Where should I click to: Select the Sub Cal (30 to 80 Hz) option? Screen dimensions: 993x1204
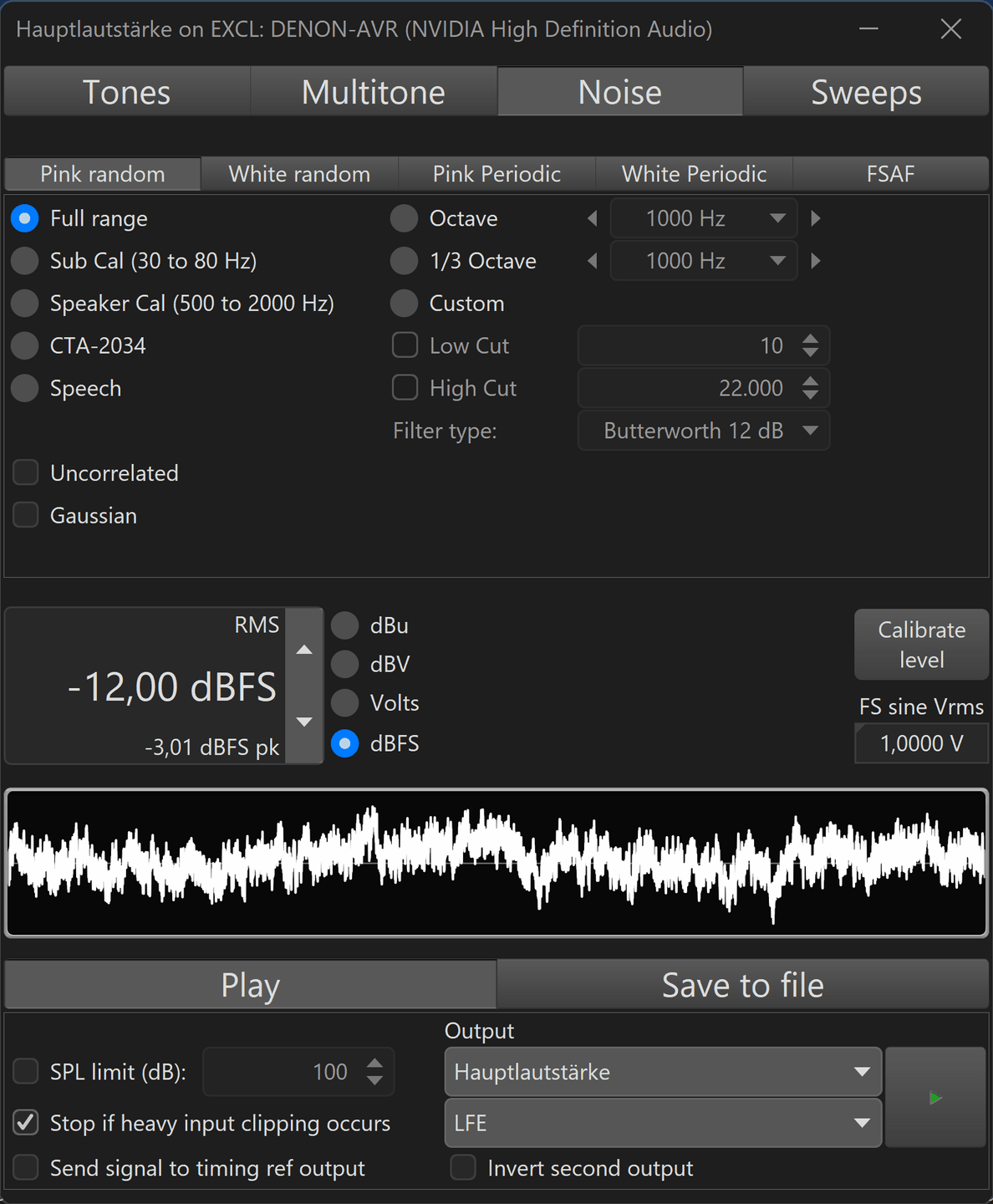click(x=25, y=261)
